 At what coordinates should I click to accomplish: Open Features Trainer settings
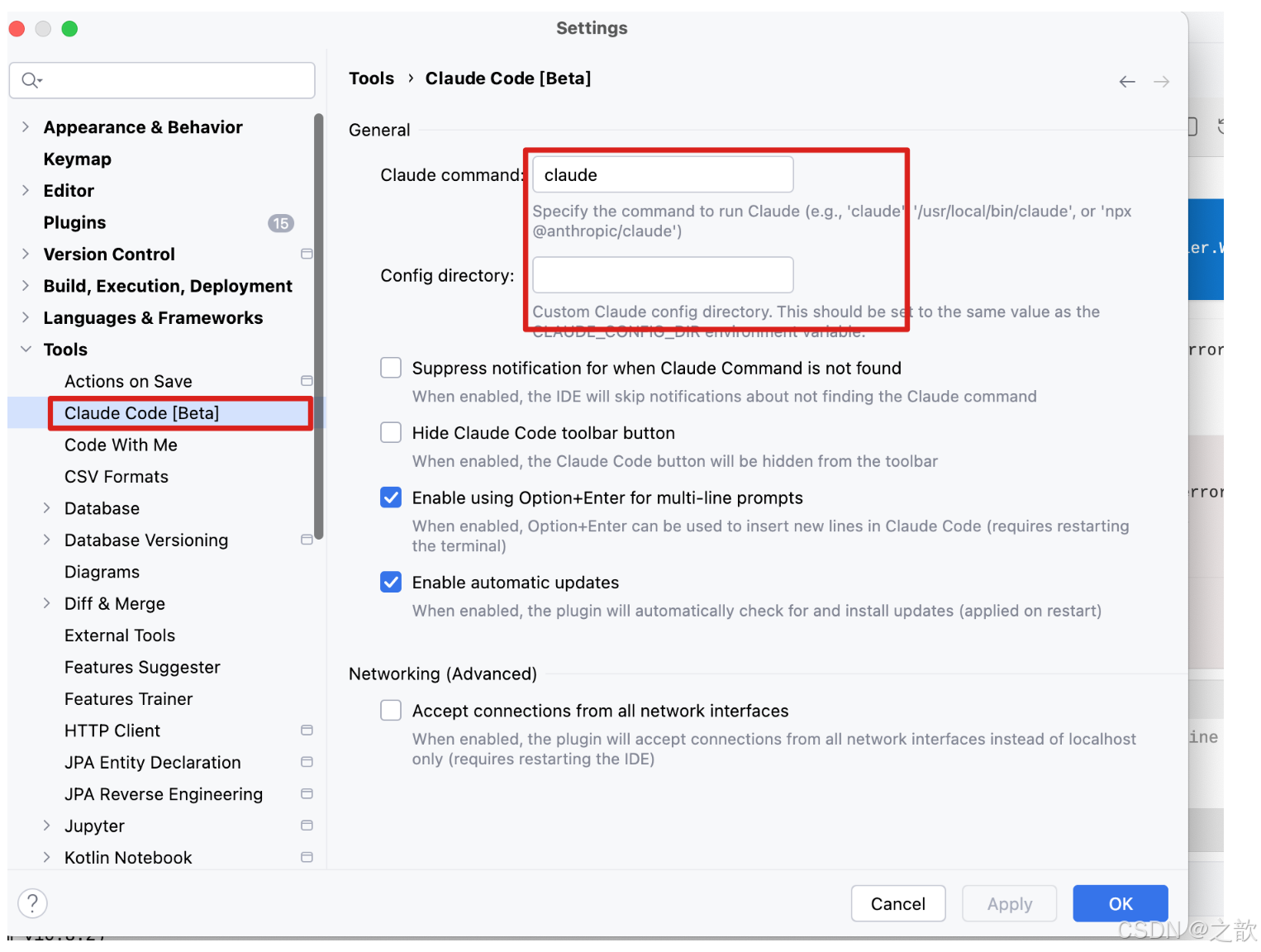pos(128,699)
